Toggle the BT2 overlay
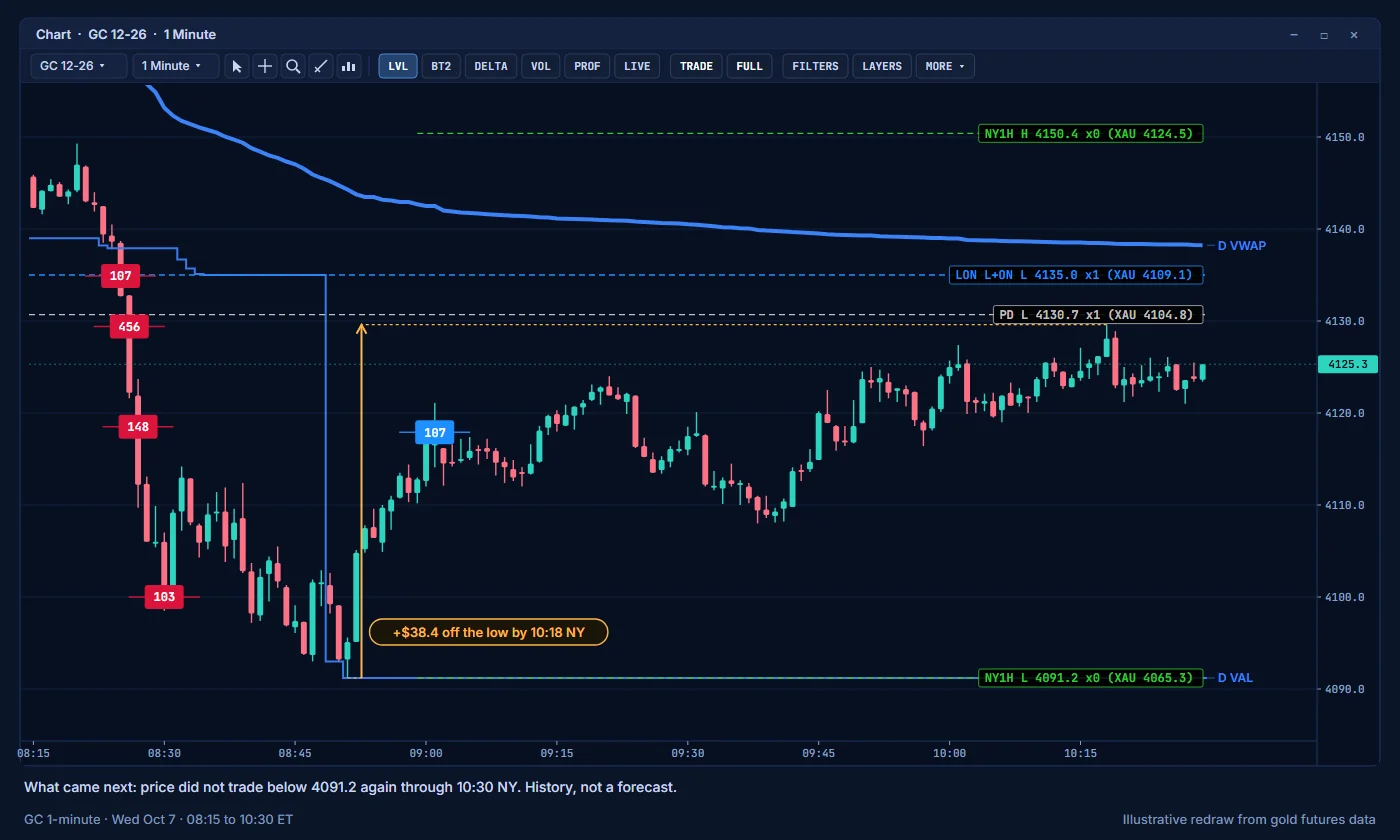Viewport: 1400px width, 840px height. (441, 66)
